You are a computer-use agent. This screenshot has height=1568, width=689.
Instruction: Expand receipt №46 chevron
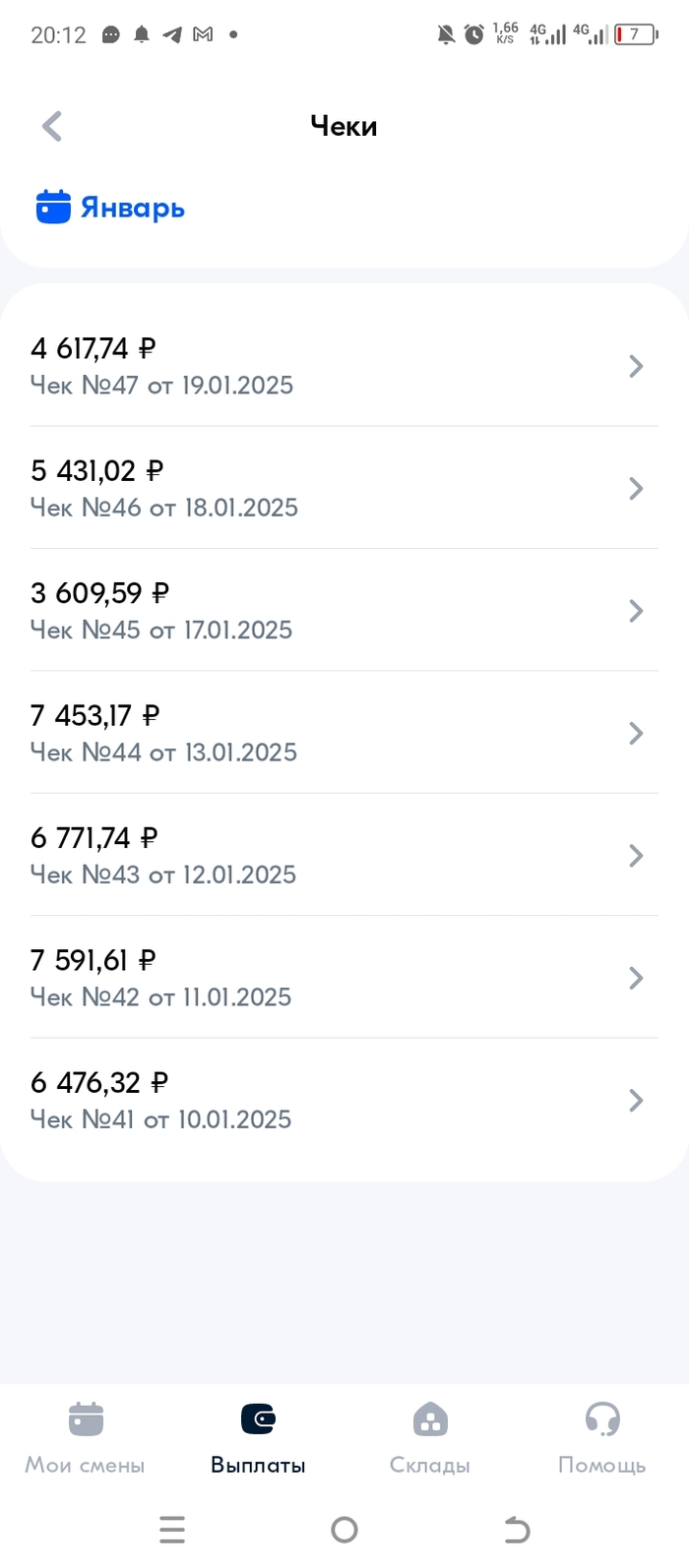pos(636,489)
